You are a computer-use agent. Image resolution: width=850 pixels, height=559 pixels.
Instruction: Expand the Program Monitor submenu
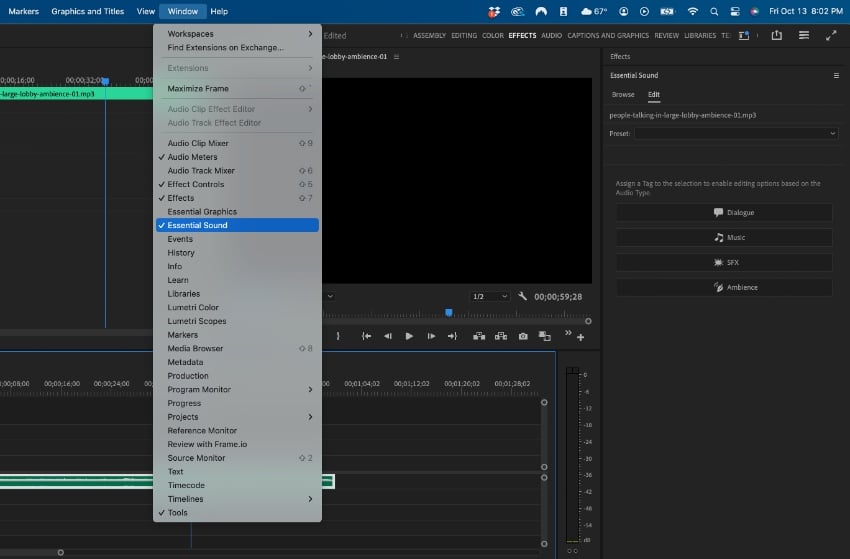tap(237, 389)
